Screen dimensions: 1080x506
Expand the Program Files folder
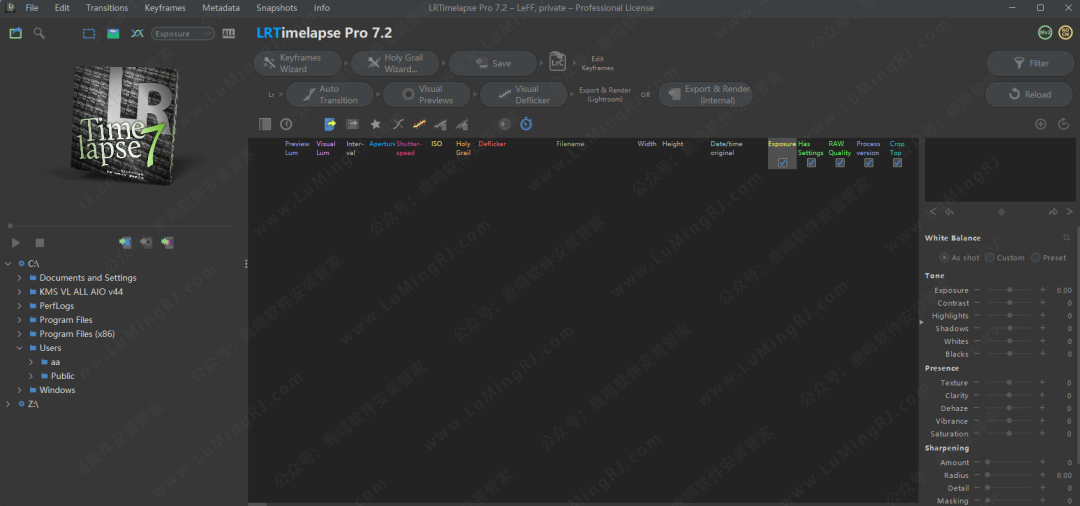[19, 320]
